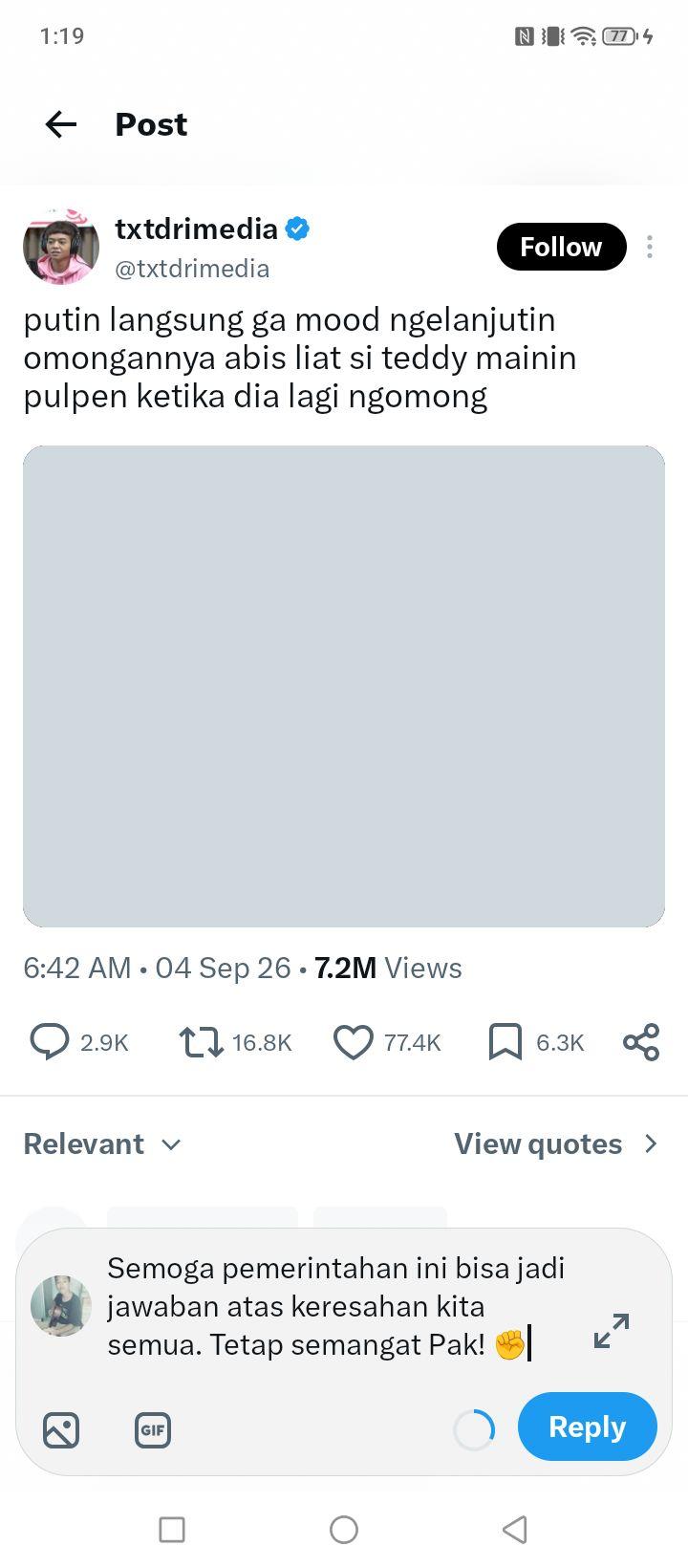
Task: Expand the reply composer to full screen
Action: point(612,1331)
